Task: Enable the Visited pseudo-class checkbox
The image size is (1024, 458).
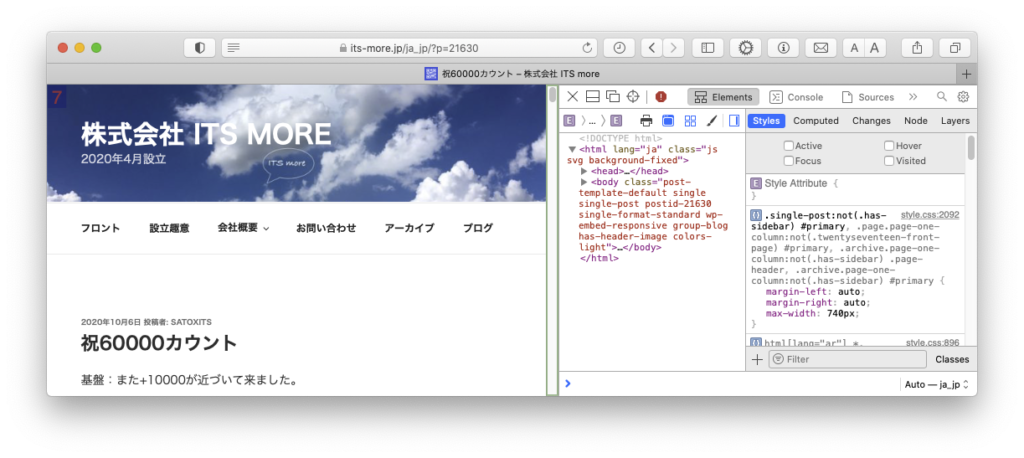Action: click(x=889, y=160)
